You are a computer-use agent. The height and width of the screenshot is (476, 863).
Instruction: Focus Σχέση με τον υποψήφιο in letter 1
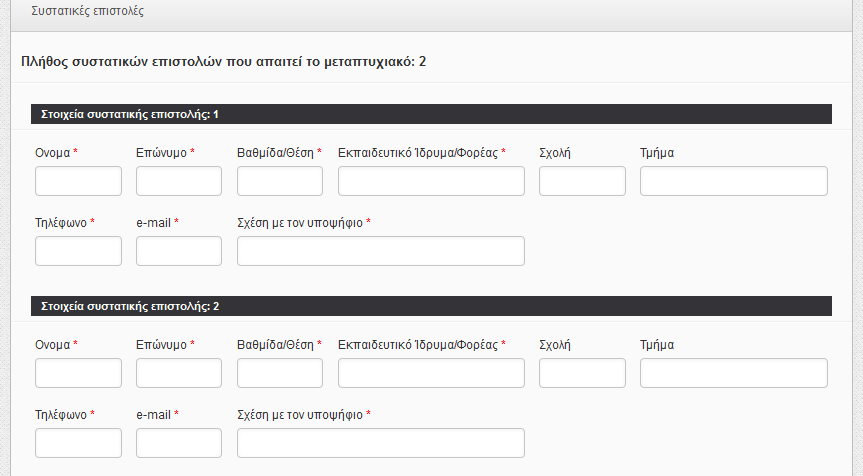coord(381,251)
